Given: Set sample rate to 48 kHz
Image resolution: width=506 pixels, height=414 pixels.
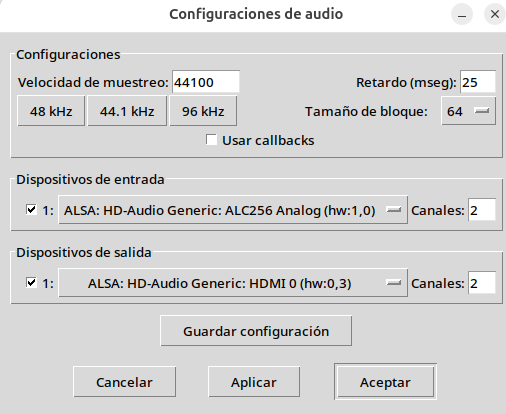Looking at the screenshot, I should click(51, 111).
